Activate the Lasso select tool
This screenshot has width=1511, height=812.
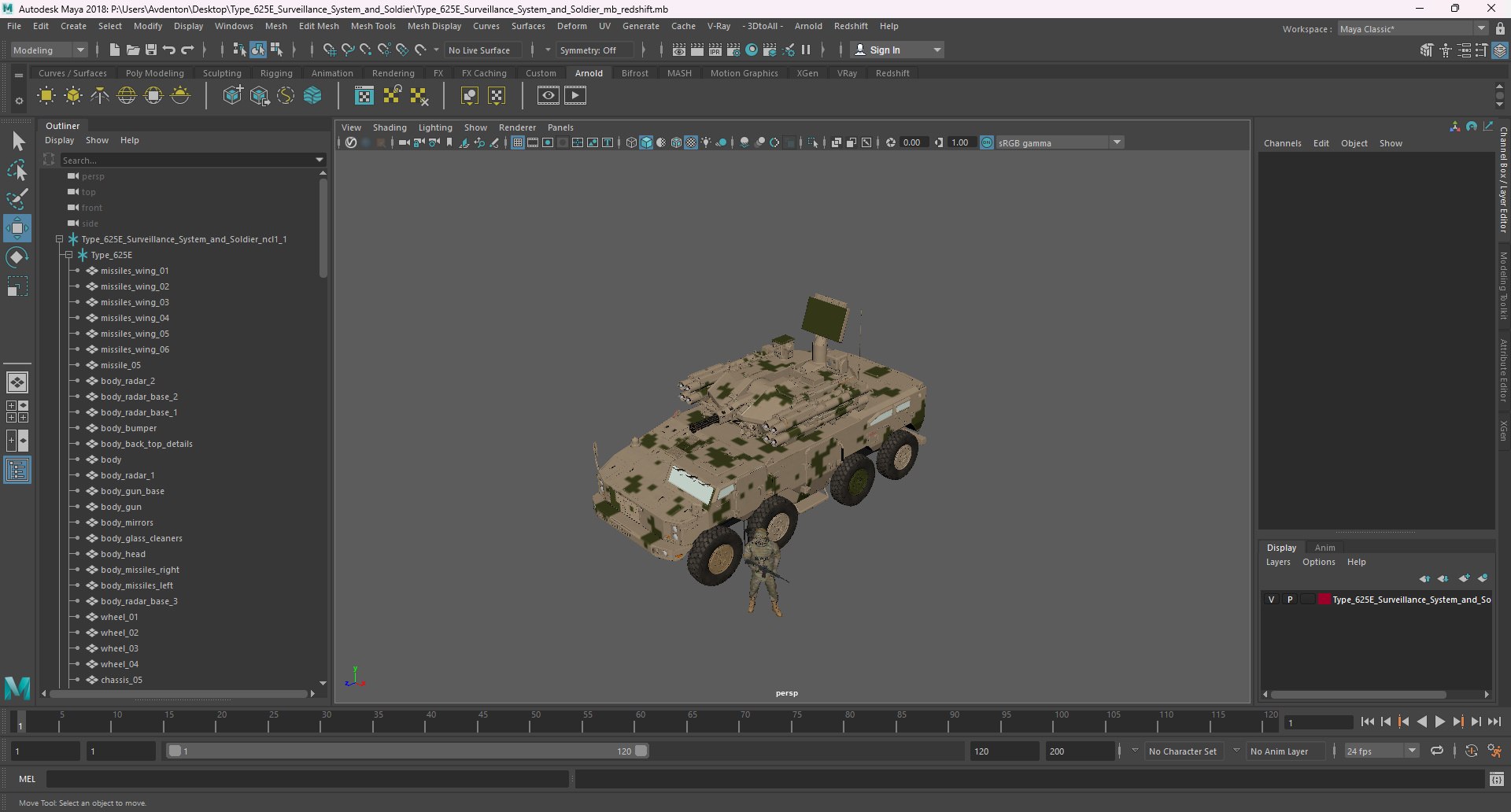(x=17, y=170)
